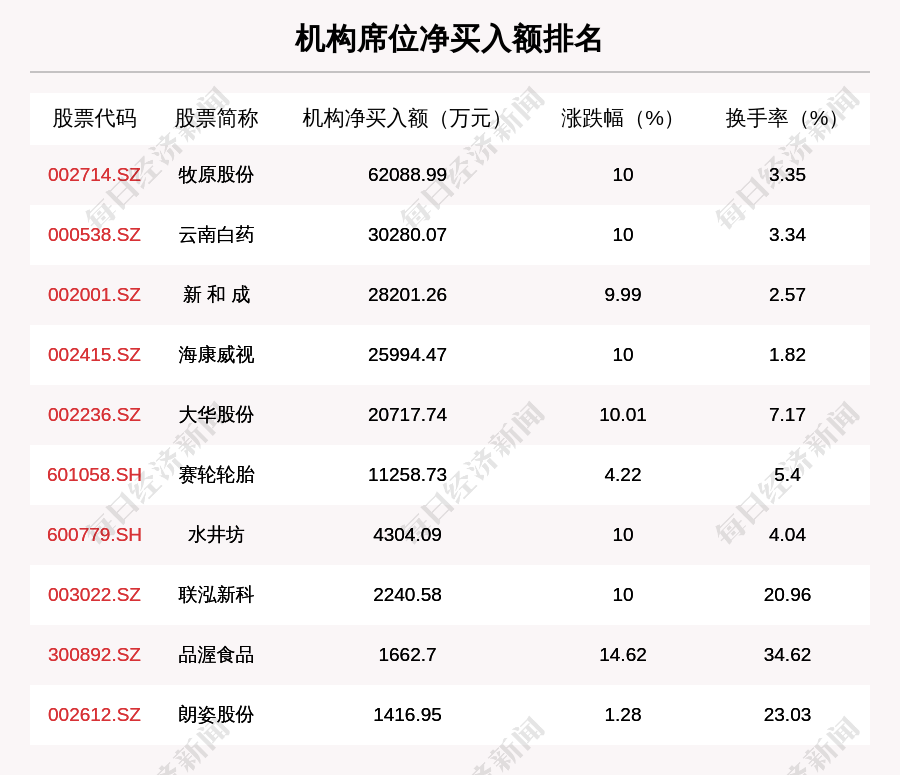900x775 pixels.
Task: Select the turnover rate 4.04
Action: (788, 534)
